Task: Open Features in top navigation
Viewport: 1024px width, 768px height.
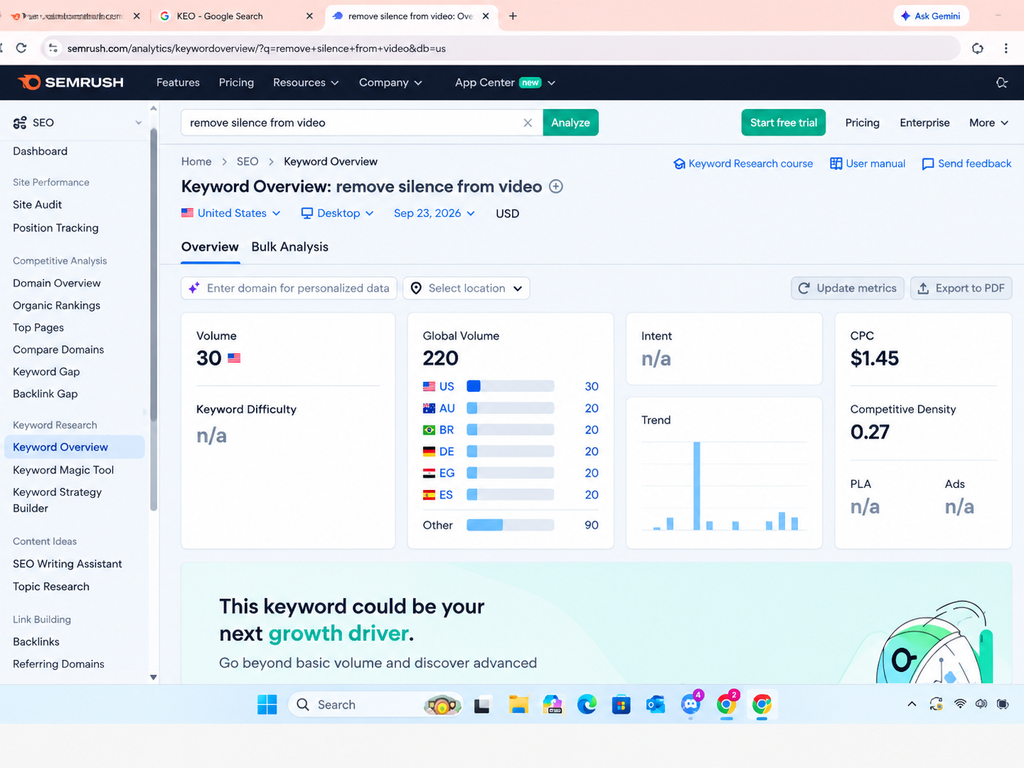Action: pyautogui.click(x=178, y=82)
